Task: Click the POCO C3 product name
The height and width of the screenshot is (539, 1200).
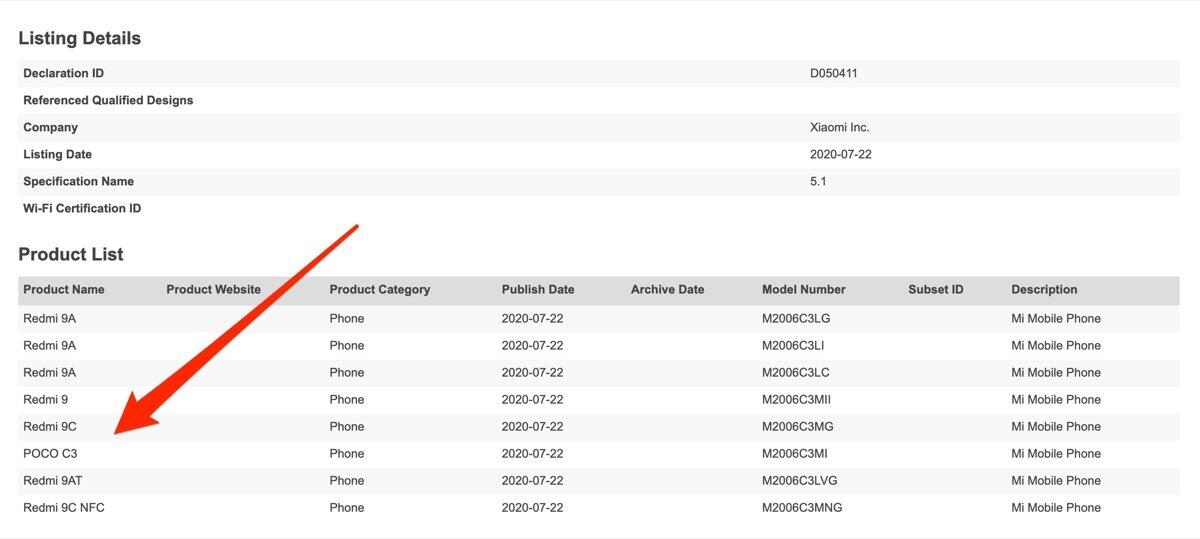Action: tap(50, 453)
